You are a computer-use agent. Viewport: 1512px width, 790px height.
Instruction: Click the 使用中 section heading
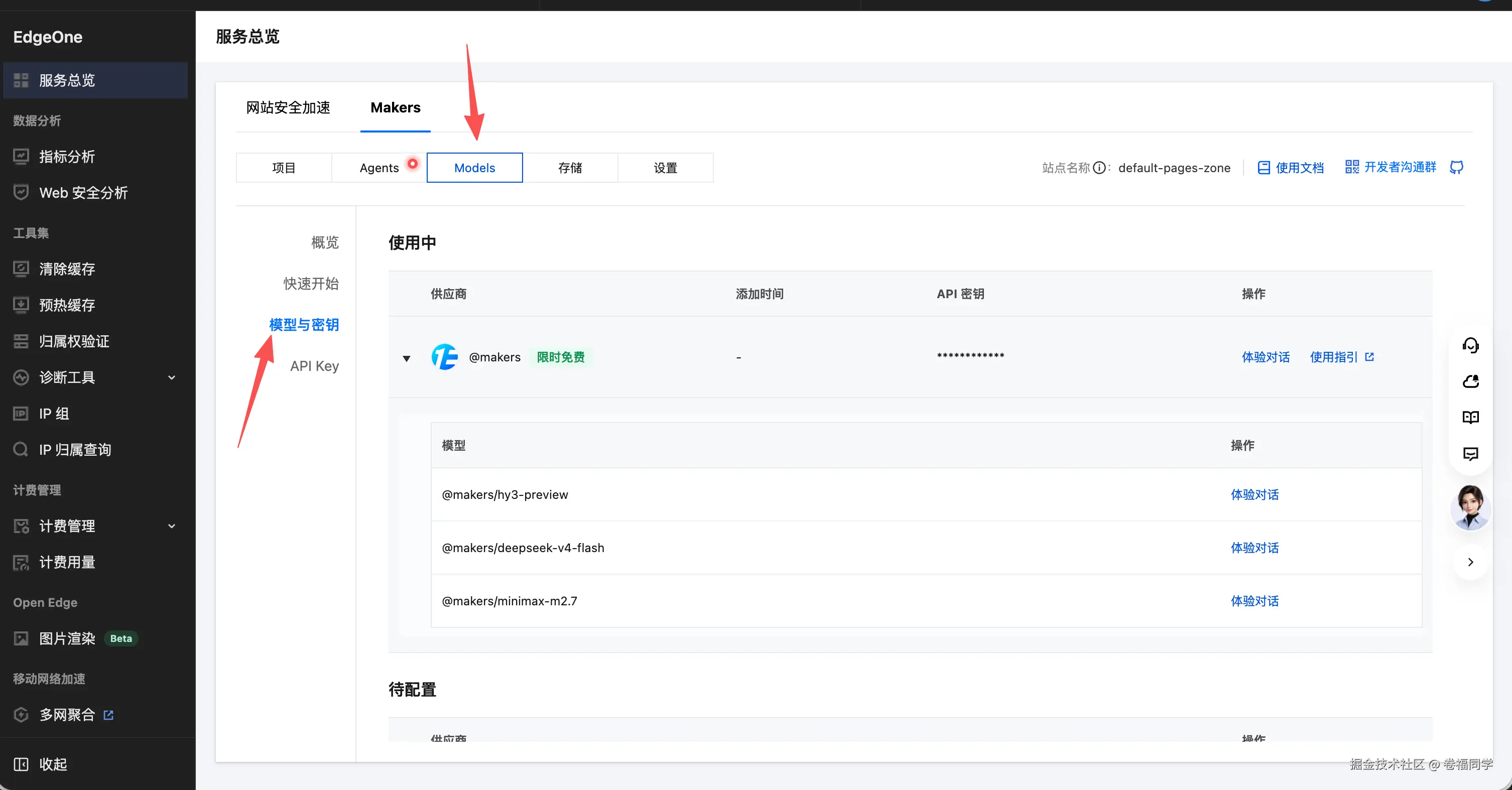click(x=412, y=243)
